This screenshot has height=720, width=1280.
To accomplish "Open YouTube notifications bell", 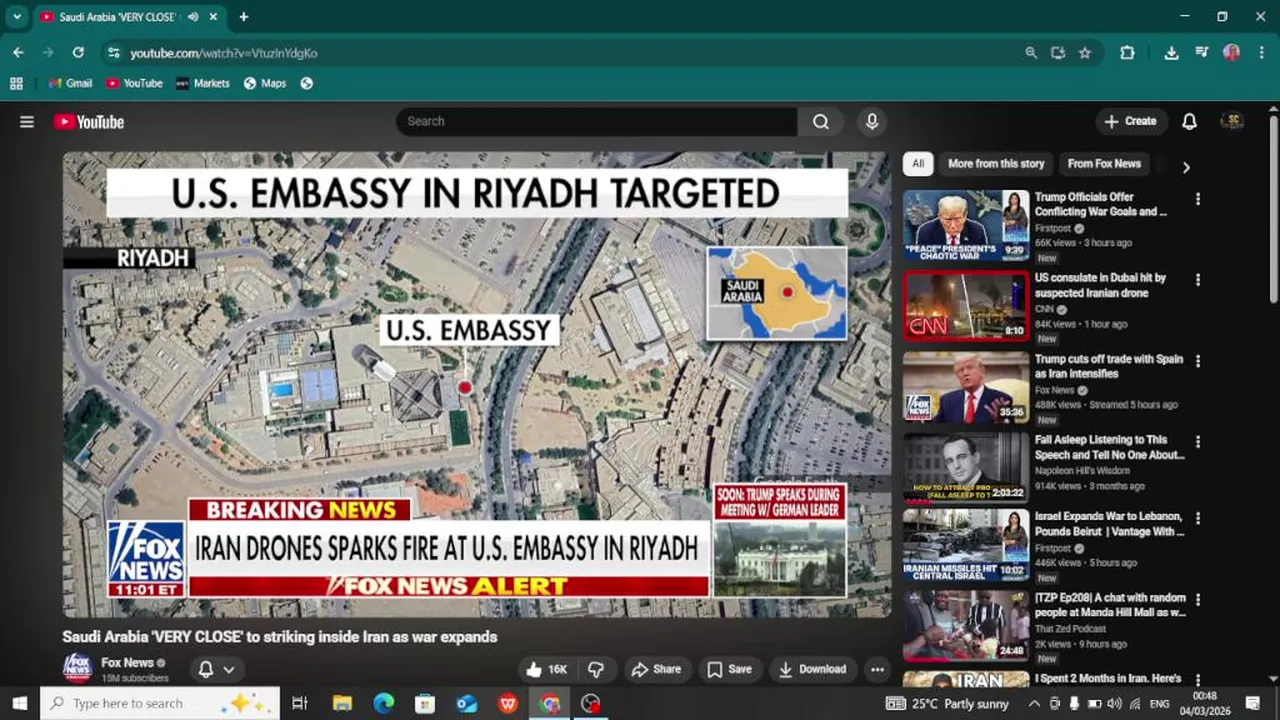I will (1189, 122).
